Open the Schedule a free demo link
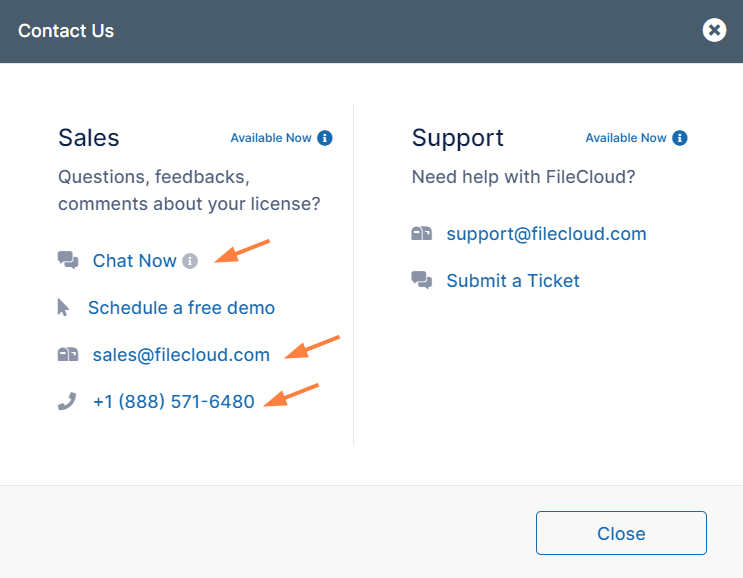Image resolution: width=743 pixels, height=578 pixels. 181,308
